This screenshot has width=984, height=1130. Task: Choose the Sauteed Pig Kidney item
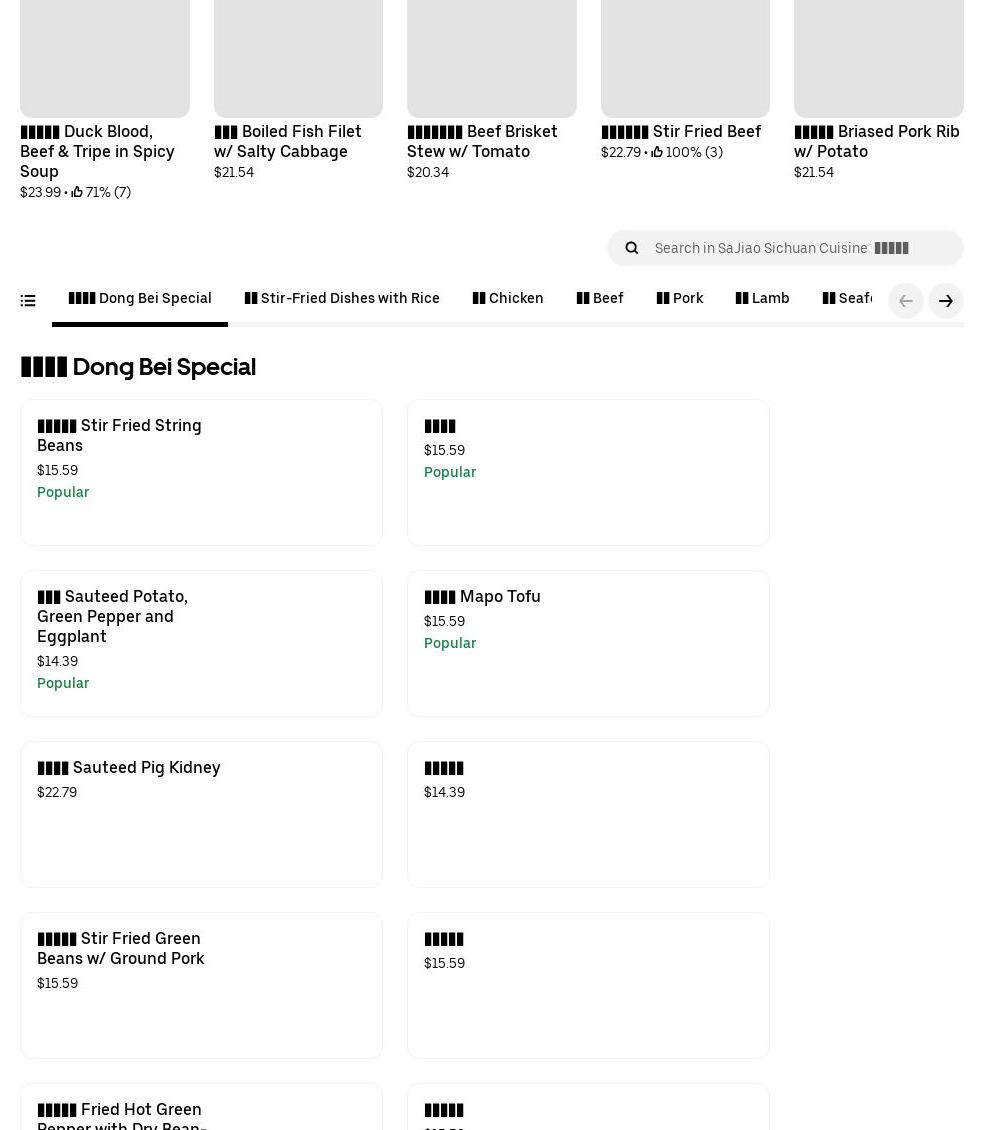click(x=200, y=813)
